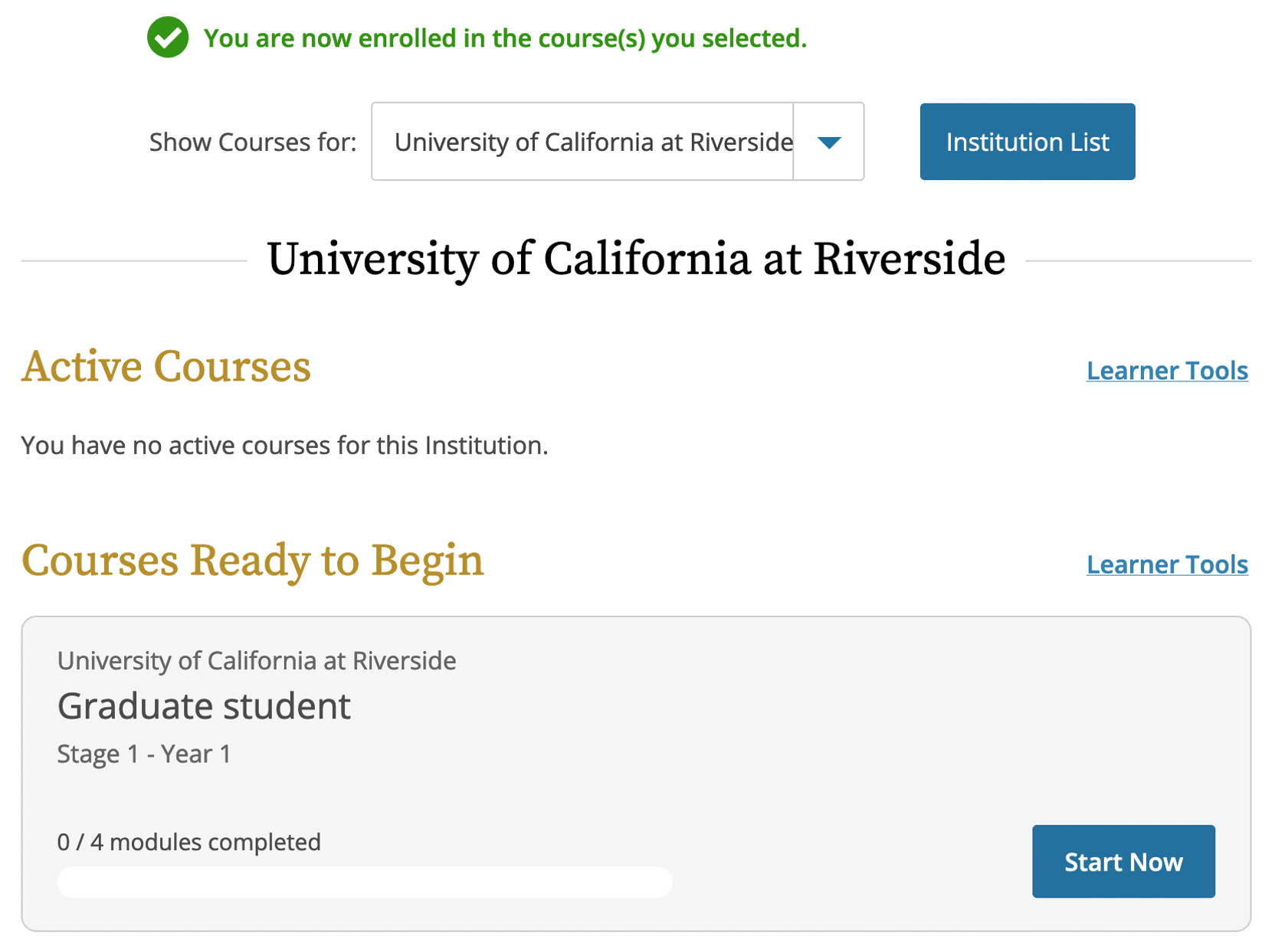Screen dimensions: 1275x952
Task: Click the Active Courses heading
Action: (166, 367)
